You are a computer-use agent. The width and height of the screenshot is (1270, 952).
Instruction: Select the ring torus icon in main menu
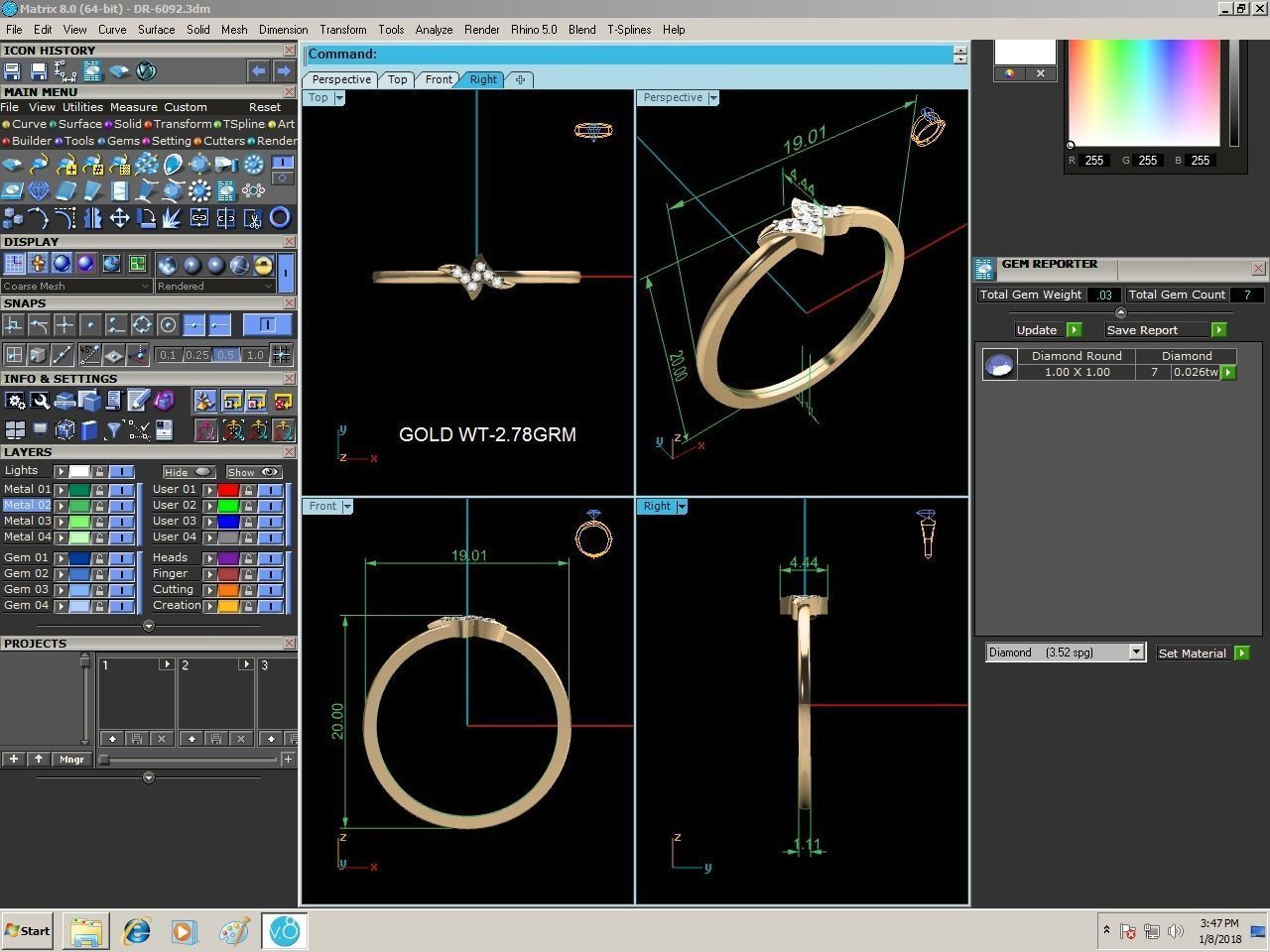pyautogui.click(x=280, y=218)
